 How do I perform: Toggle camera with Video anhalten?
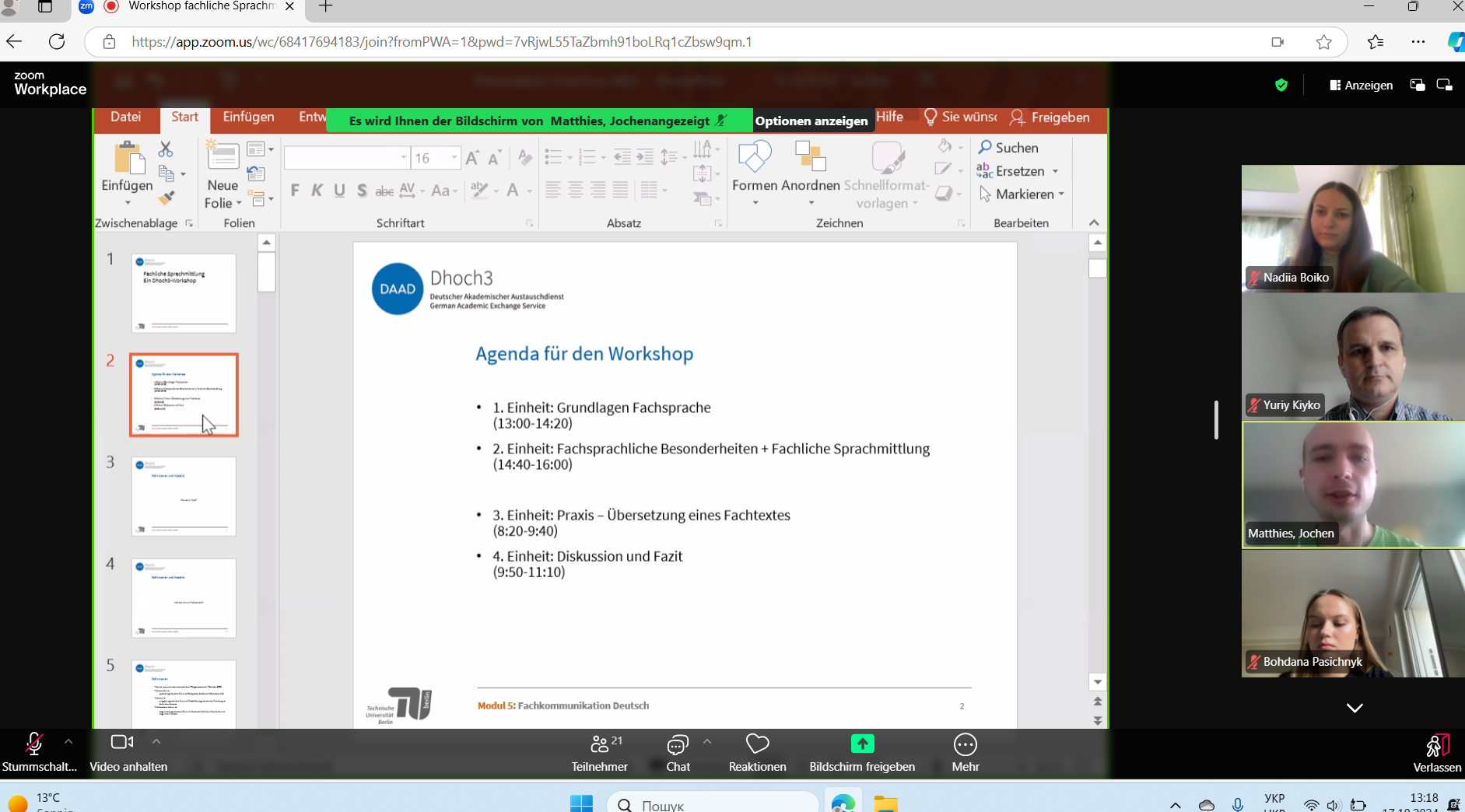[x=122, y=743]
